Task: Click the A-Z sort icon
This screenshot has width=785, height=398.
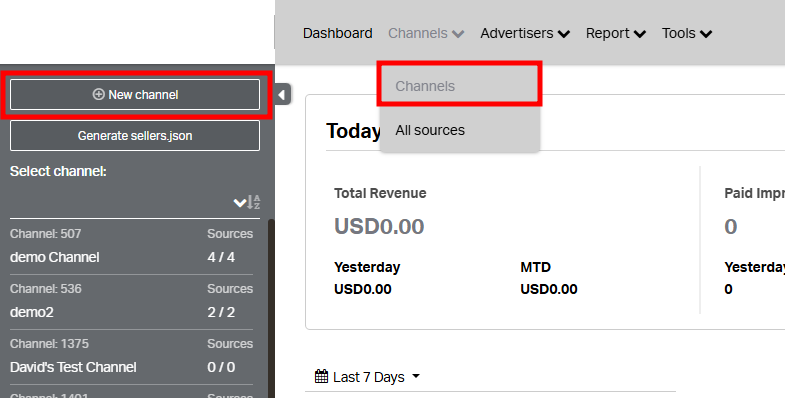Action: point(253,202)
